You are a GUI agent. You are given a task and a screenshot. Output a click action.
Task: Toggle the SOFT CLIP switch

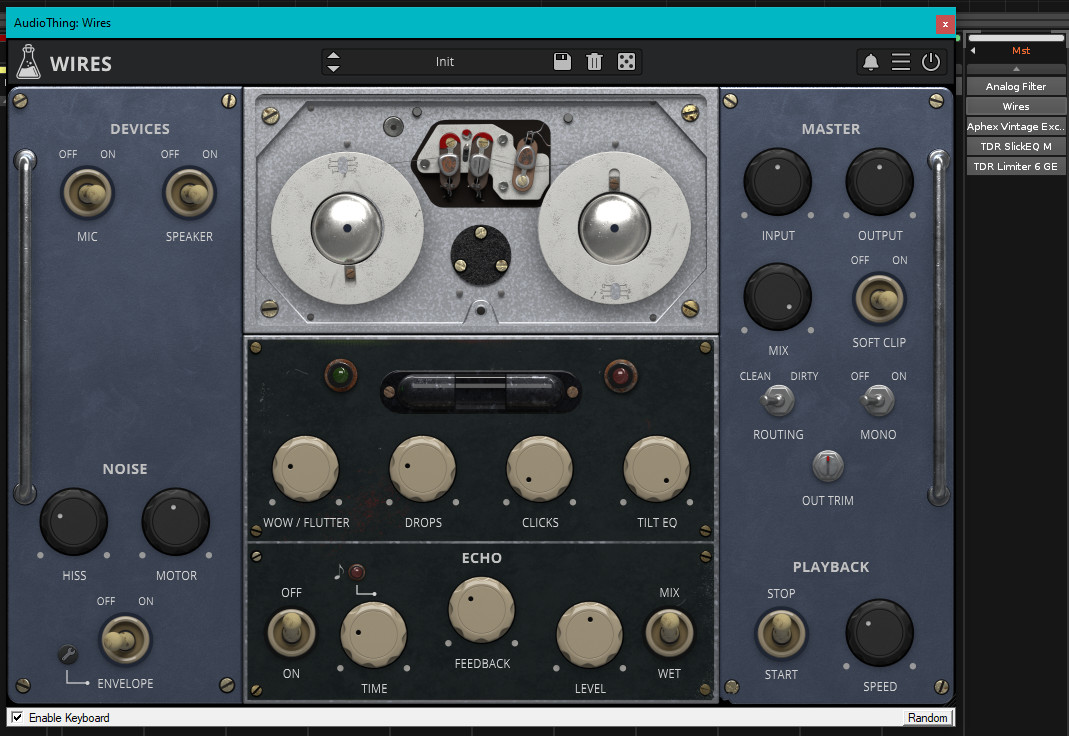pos(879,299)
